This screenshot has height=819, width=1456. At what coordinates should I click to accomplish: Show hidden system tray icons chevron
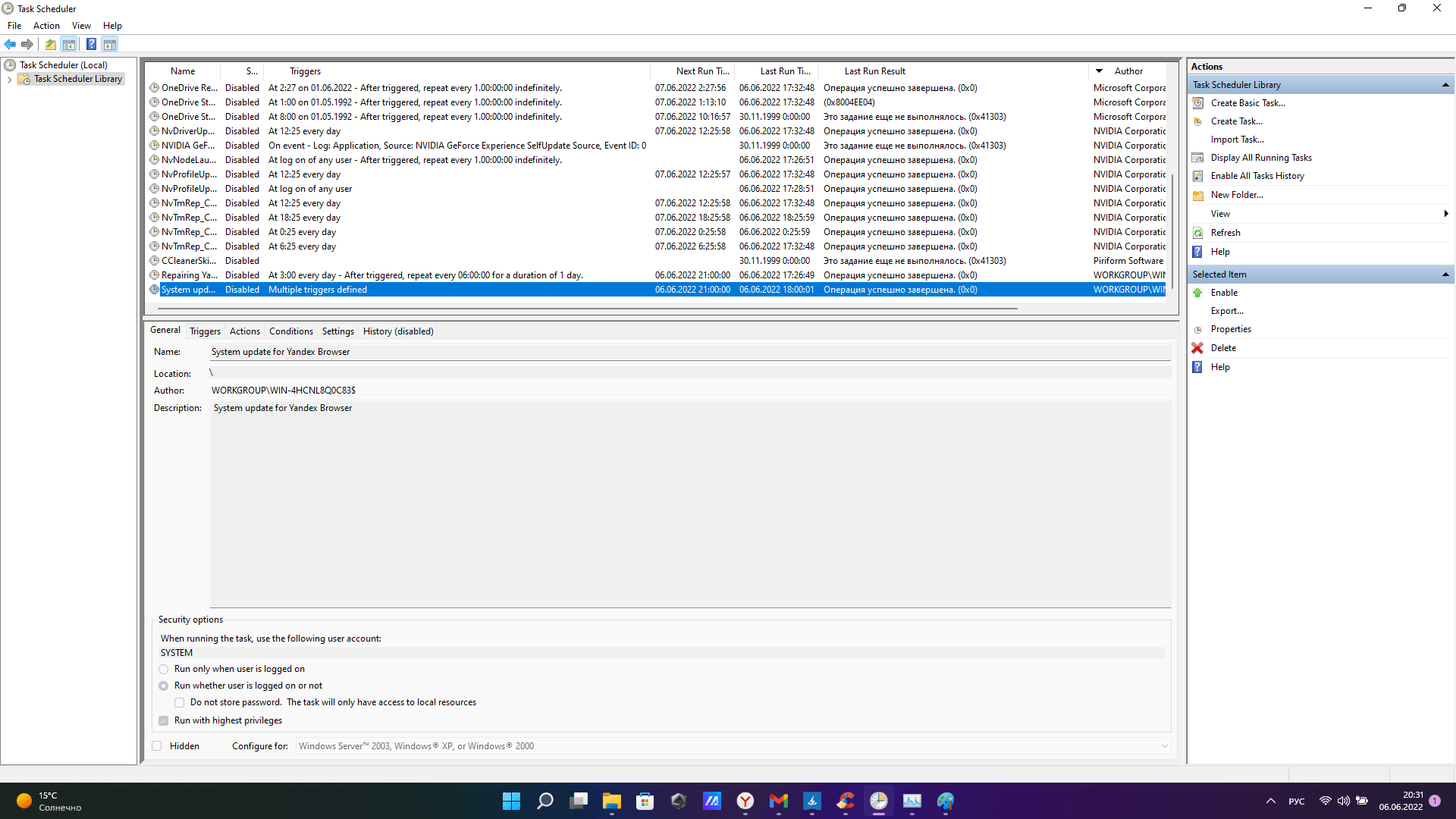(x=1271, y=801)
